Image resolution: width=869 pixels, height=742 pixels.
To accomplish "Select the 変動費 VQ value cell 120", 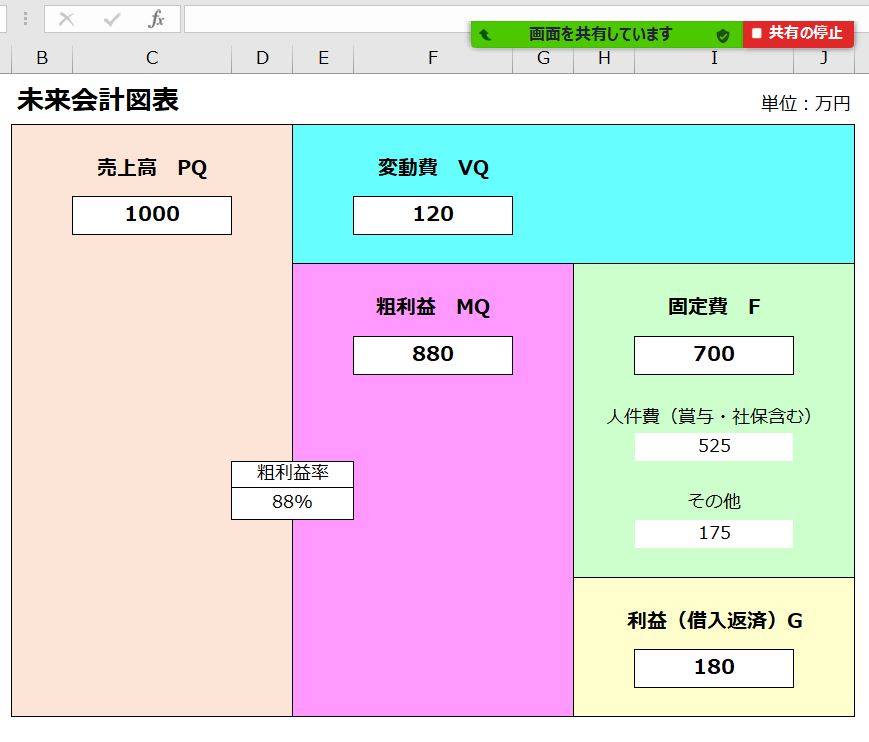I will pyautogui.click(x=432, y=215).
